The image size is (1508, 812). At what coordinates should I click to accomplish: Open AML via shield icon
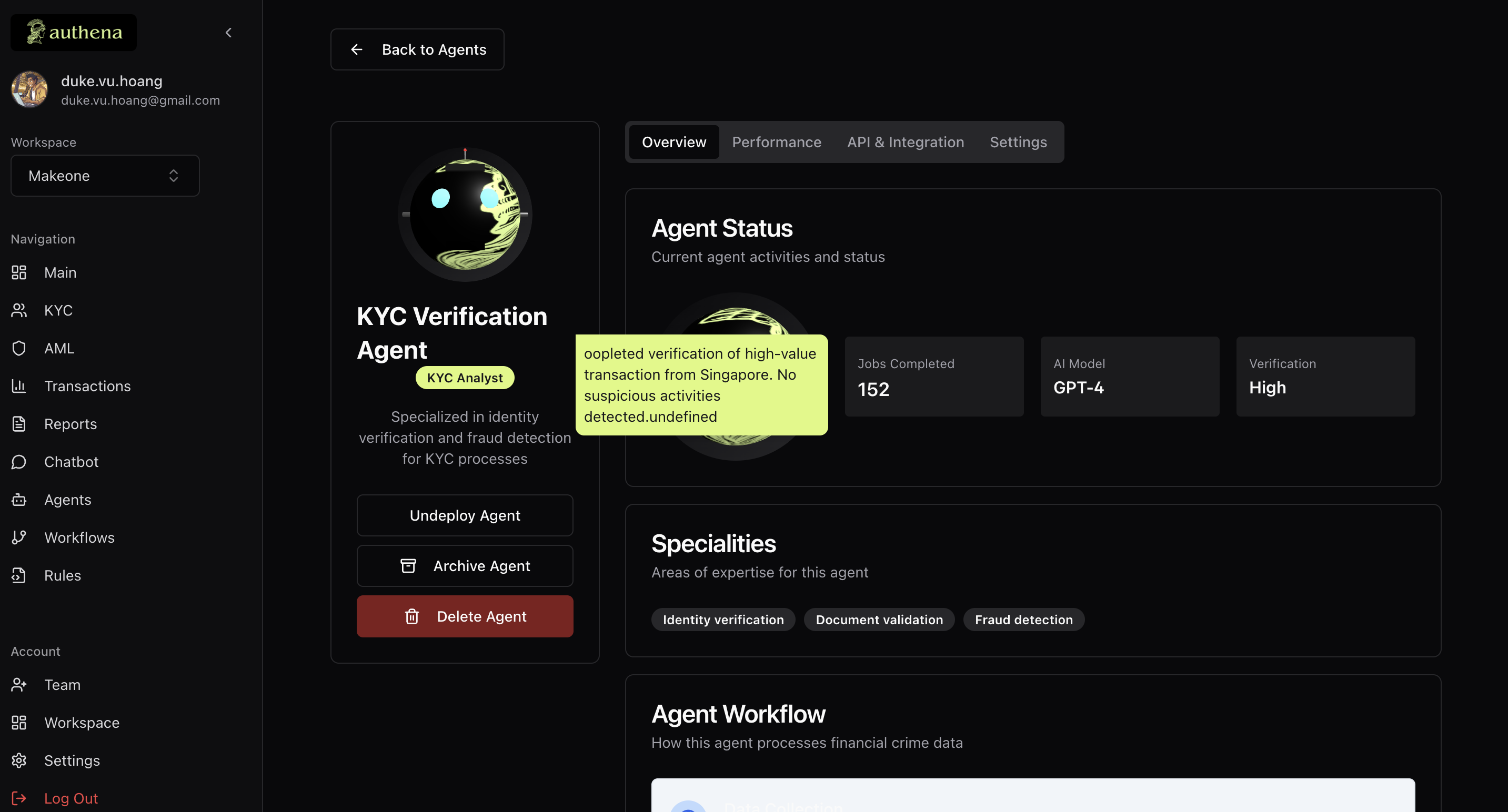(x=19, y=348)
